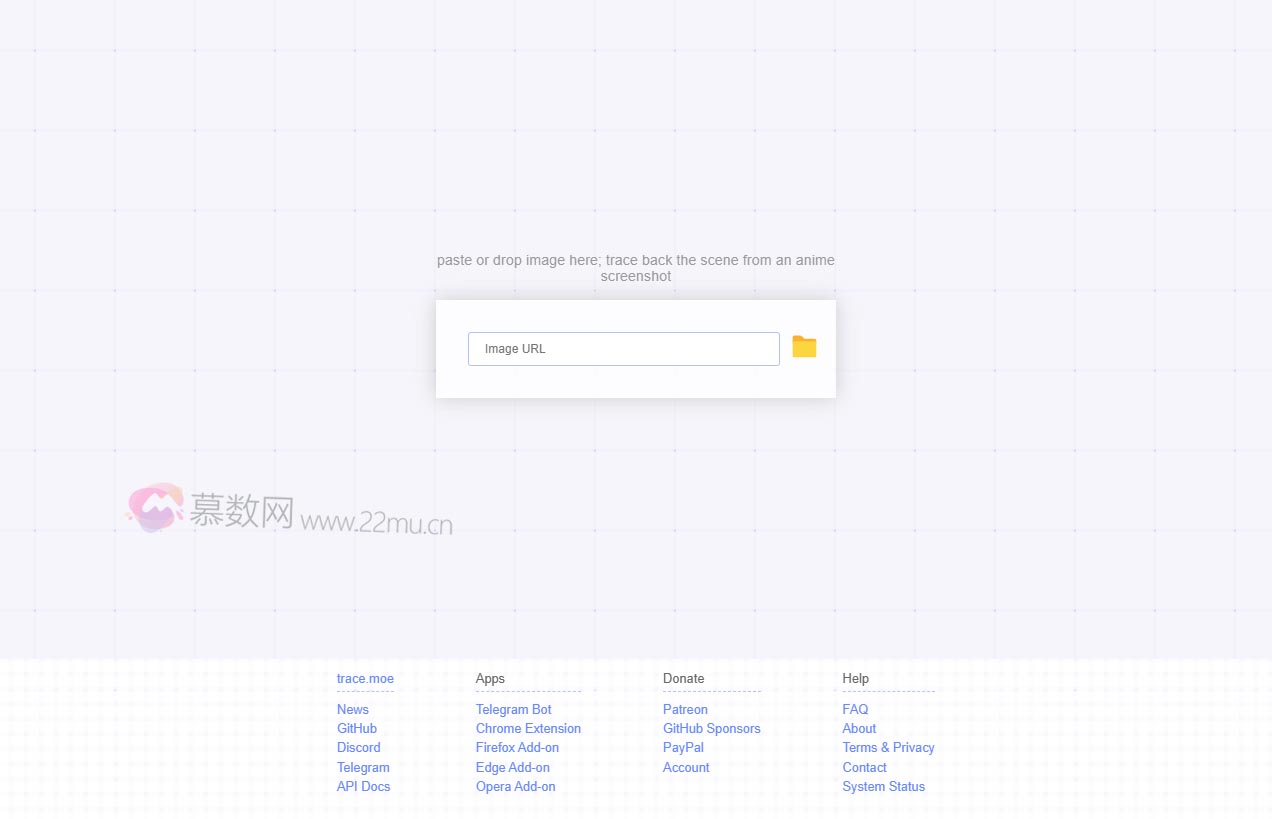Click the yellow folder upload icon

pyautogui.click(x=804, y=347)
